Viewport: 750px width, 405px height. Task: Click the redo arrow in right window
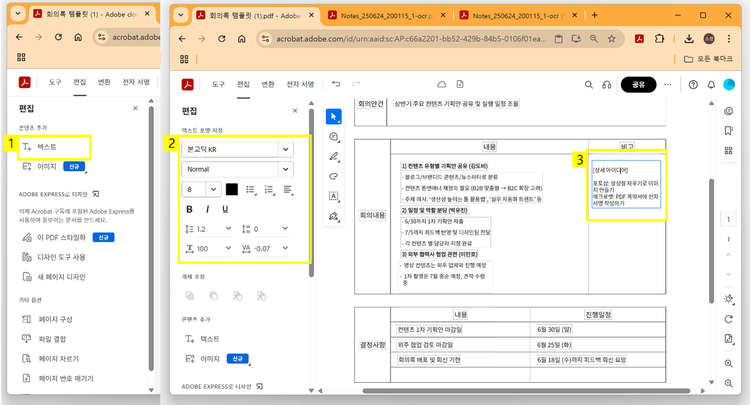356,84
